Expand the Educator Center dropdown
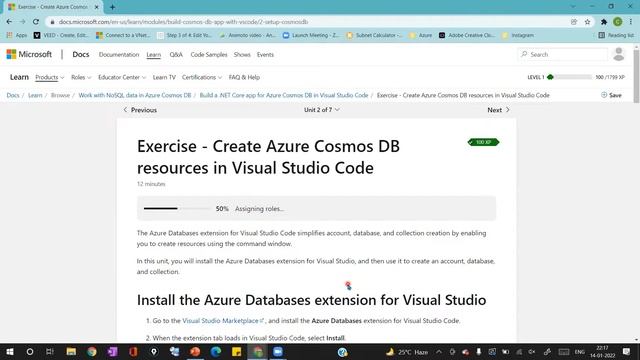The width and height of the screenshot is (640, 360). 122,77
